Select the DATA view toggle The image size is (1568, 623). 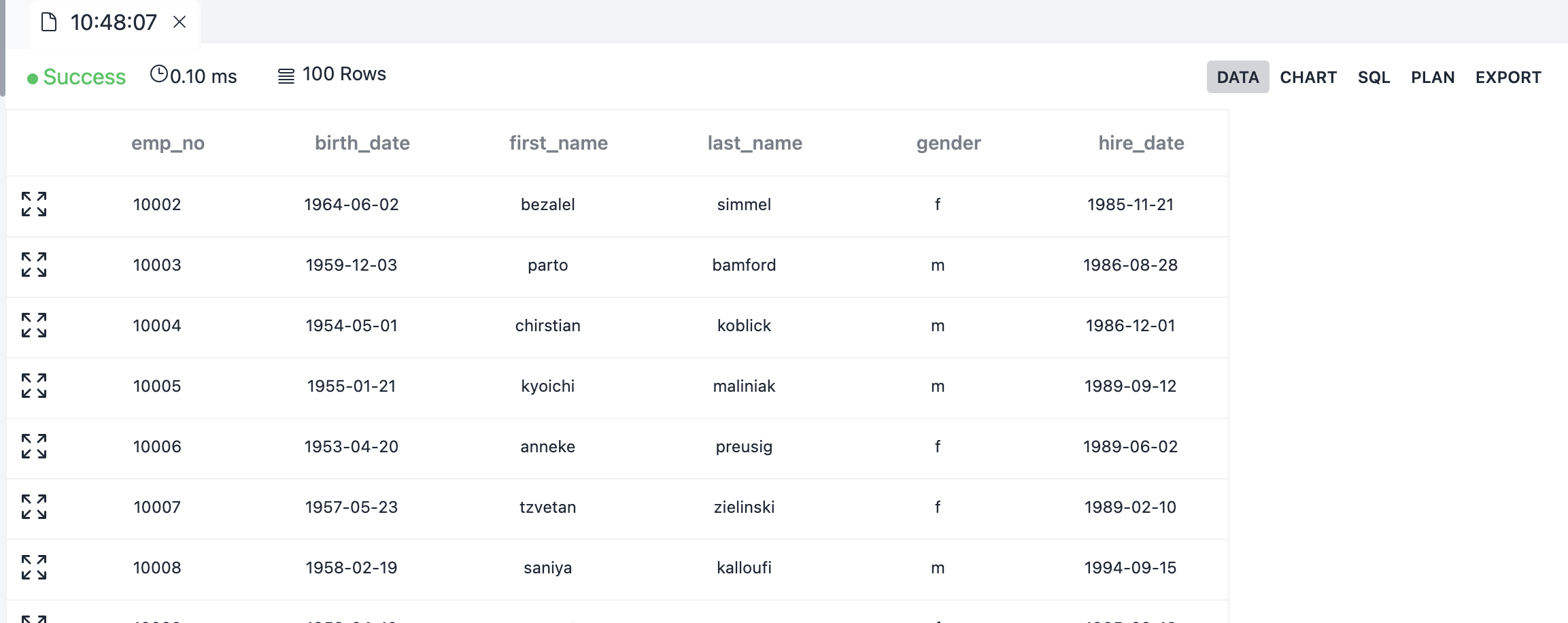[x=1237, y=77]
